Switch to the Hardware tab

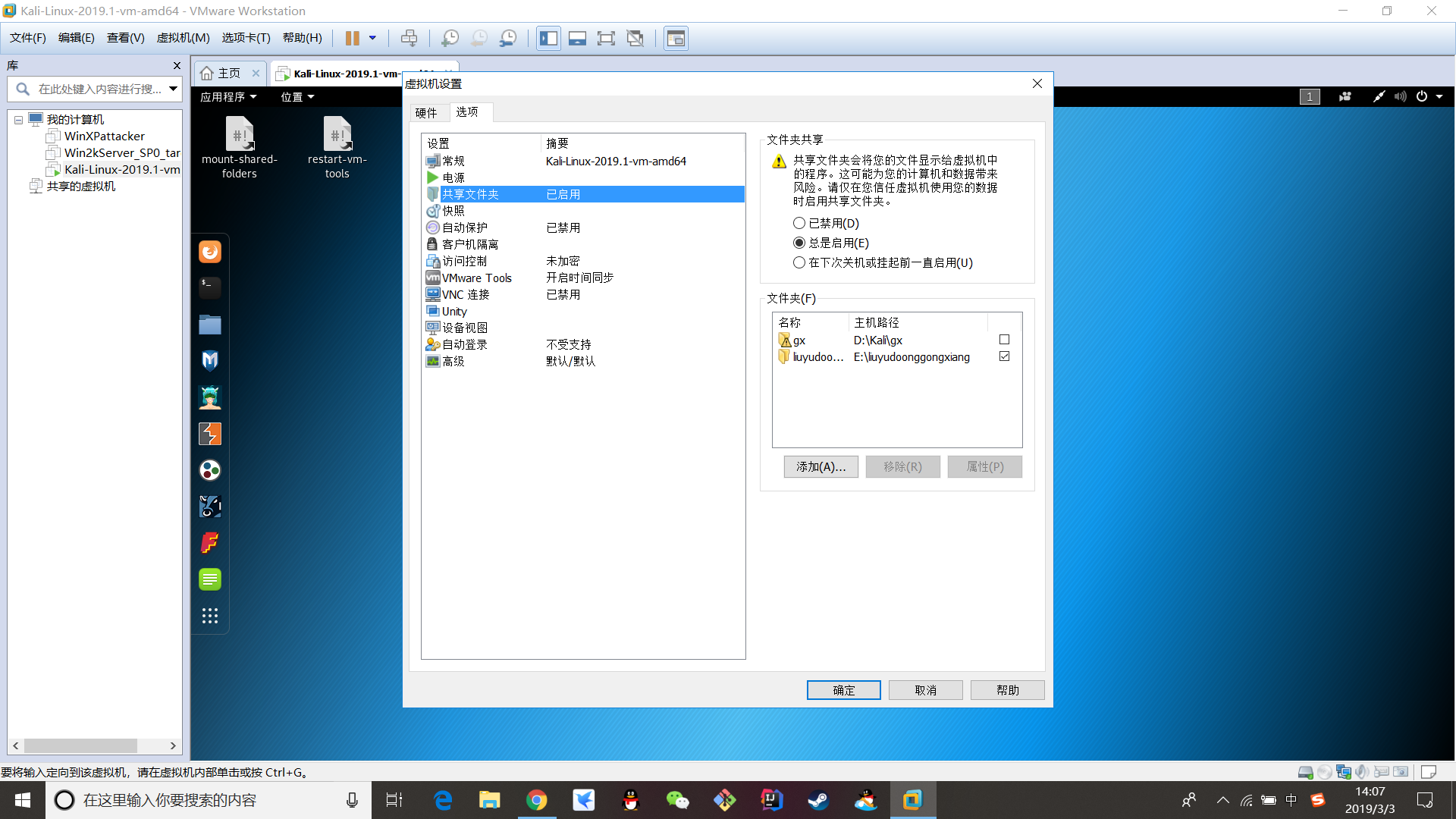click(x=426, y=113)
